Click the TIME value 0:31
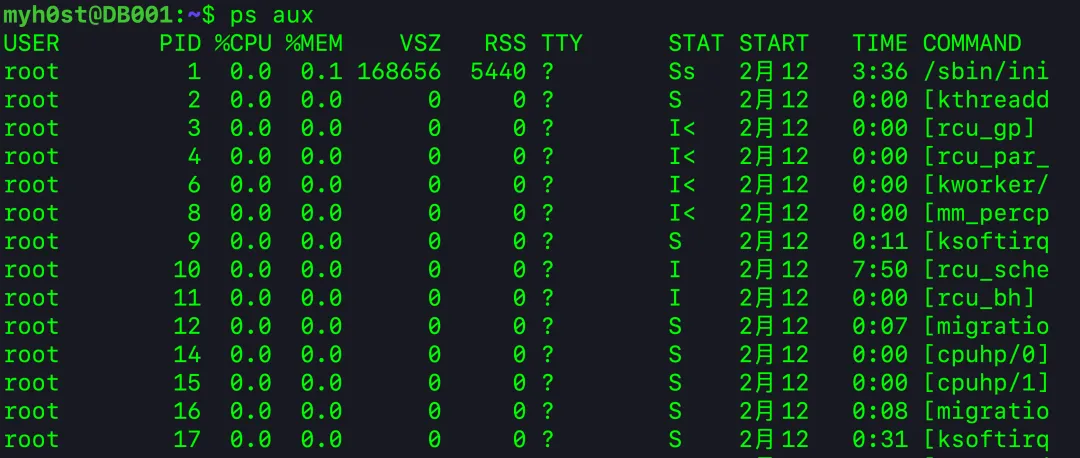 pyautogui.click(x=880, y=440)
